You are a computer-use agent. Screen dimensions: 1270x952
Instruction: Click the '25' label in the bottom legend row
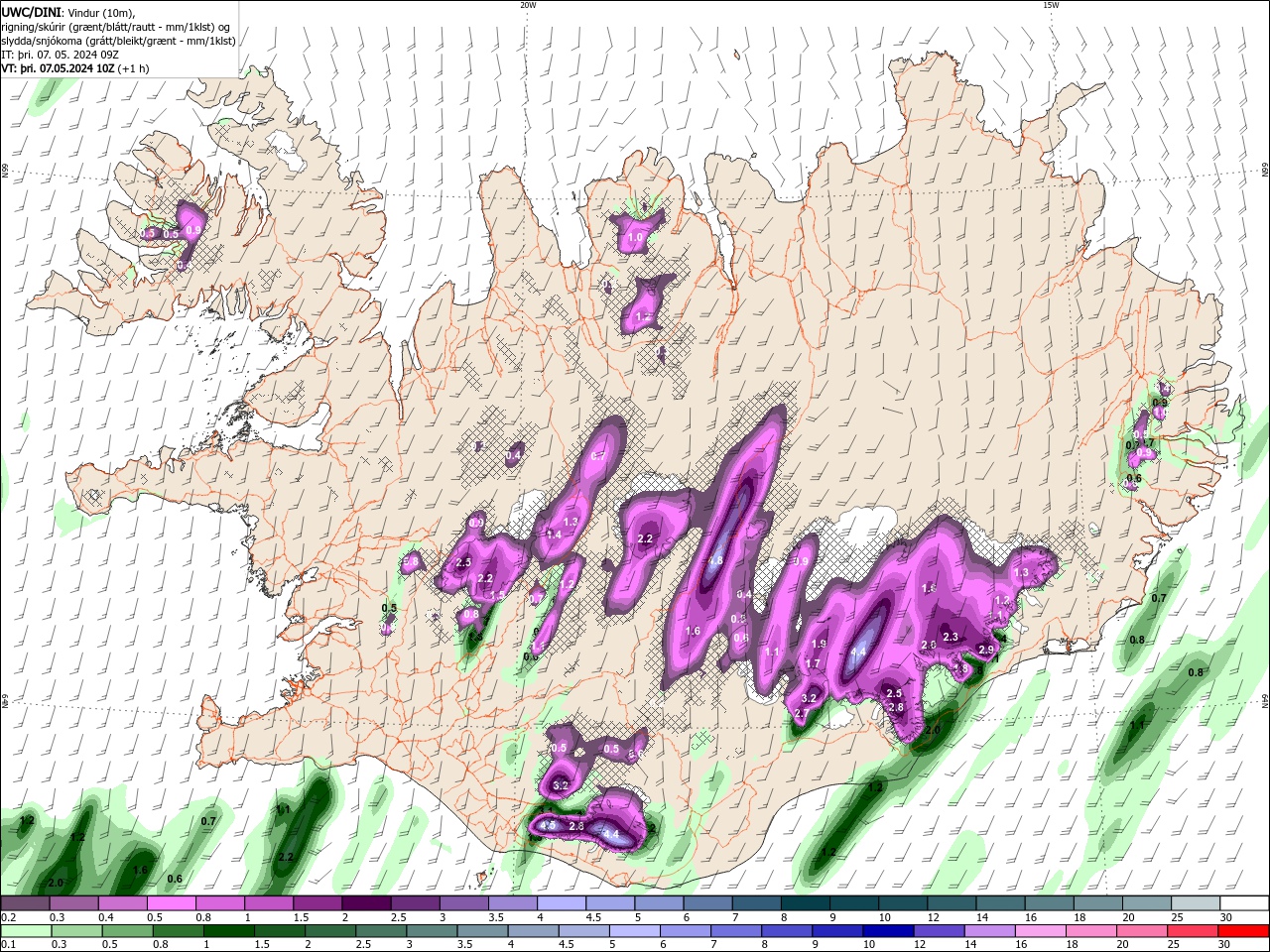tap(1173, 944)
